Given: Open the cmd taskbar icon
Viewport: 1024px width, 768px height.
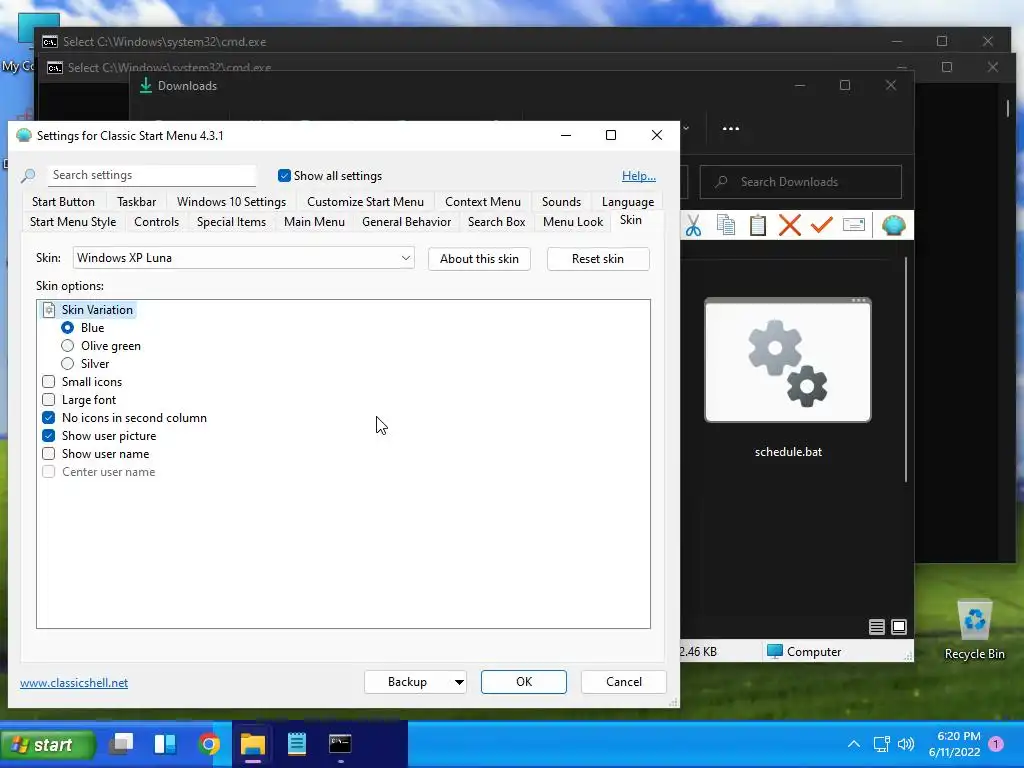Looking at the screenshot, I should pyautogui.click(x=340, y=744).
